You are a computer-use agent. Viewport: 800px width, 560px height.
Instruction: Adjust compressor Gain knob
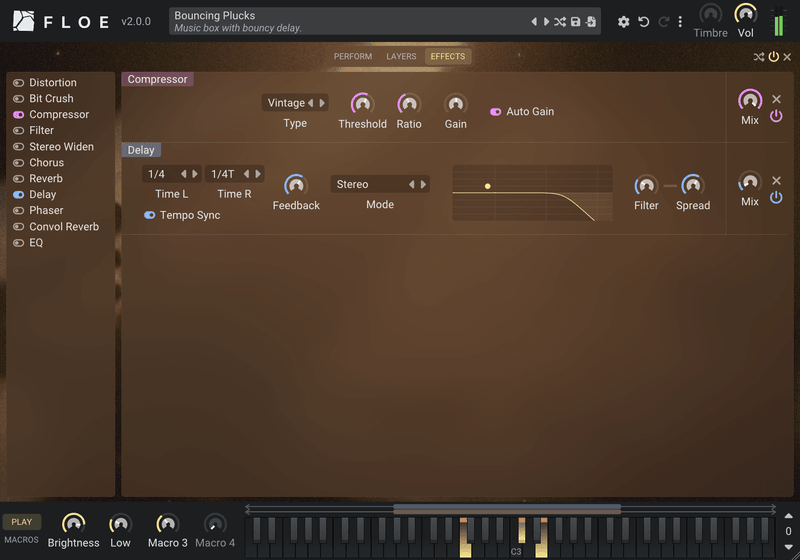(x=455, y=104)
